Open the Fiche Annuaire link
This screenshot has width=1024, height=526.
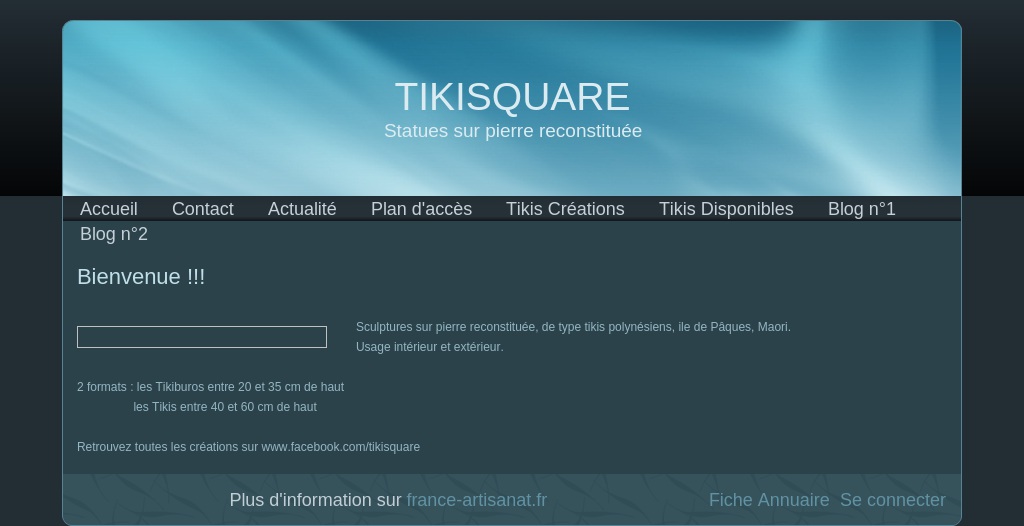769,500
